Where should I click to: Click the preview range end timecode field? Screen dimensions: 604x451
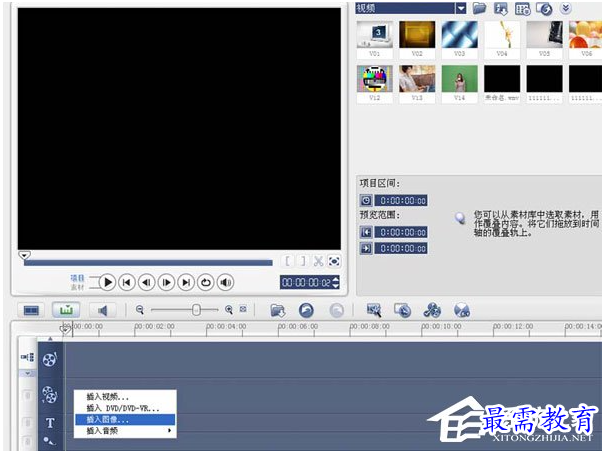401,248
